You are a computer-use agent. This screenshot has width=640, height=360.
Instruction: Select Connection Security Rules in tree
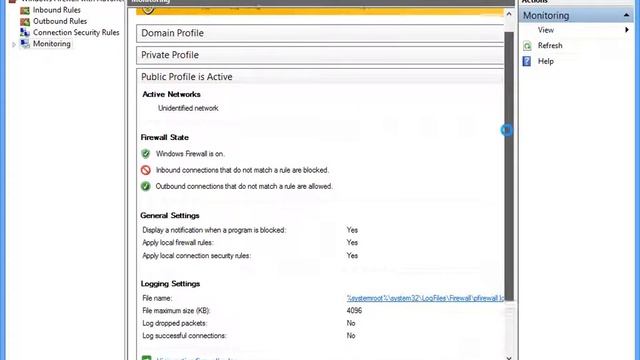pos(76,32)
